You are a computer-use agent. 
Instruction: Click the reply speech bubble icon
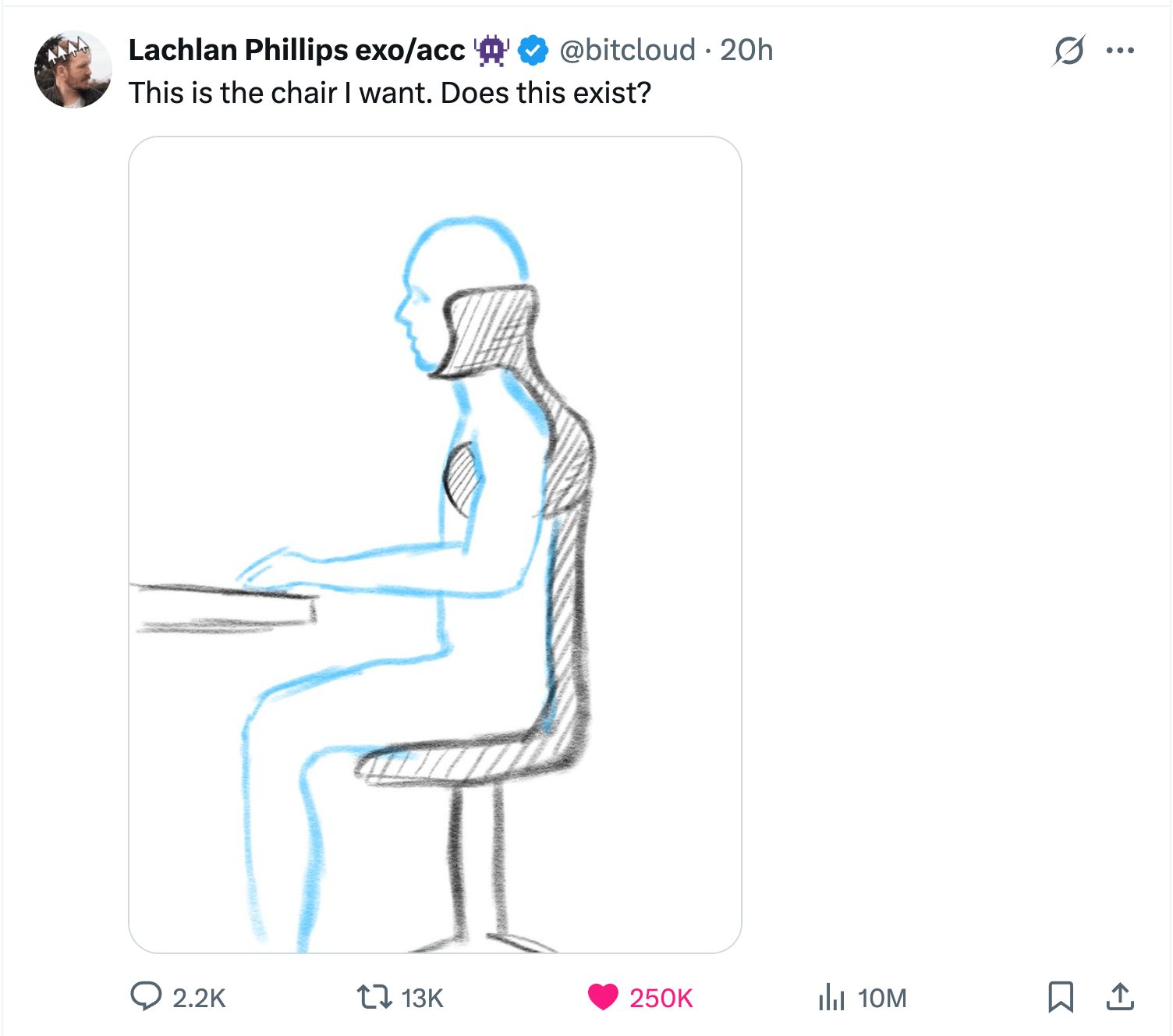(x=146, y=997)
